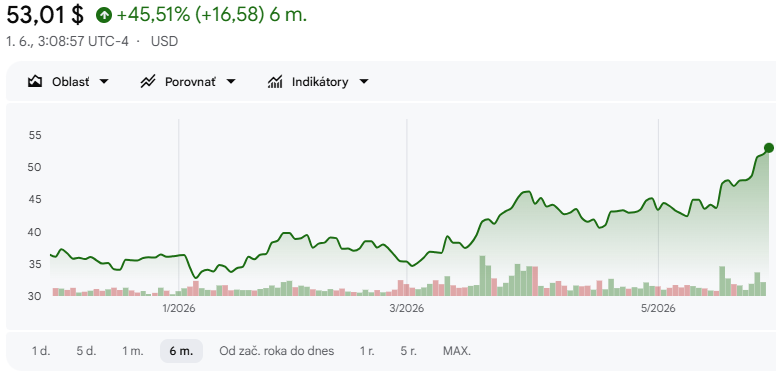Open the Indikátory menu

click(318, 82)
